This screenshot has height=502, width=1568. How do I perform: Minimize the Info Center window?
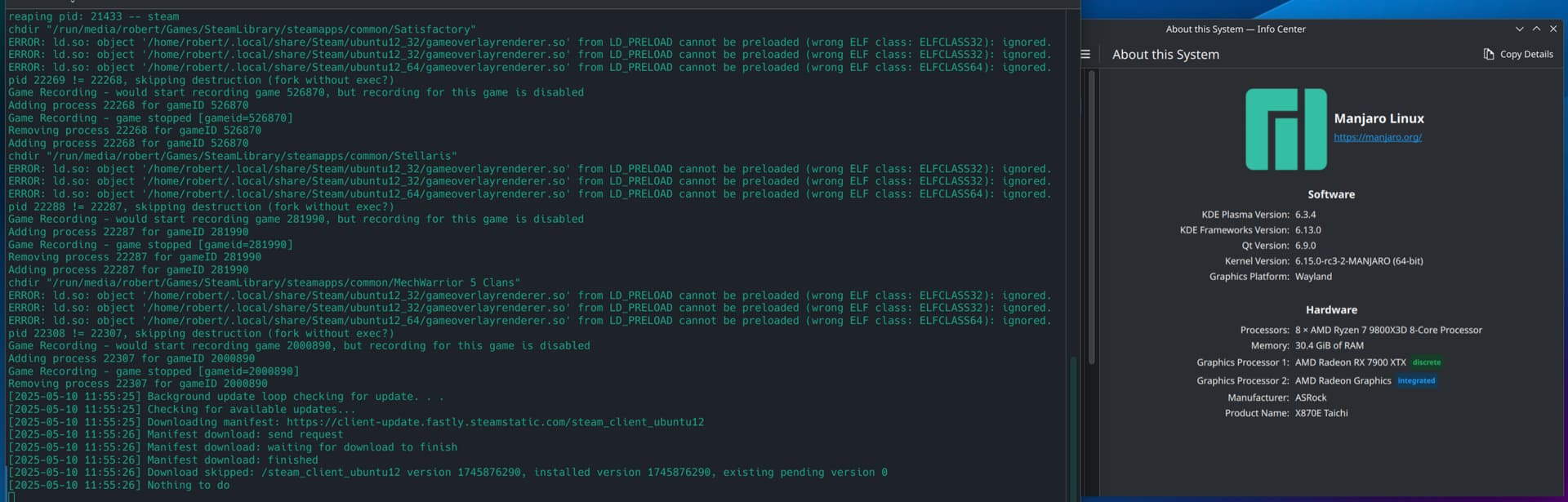[x=1519, y=29]
